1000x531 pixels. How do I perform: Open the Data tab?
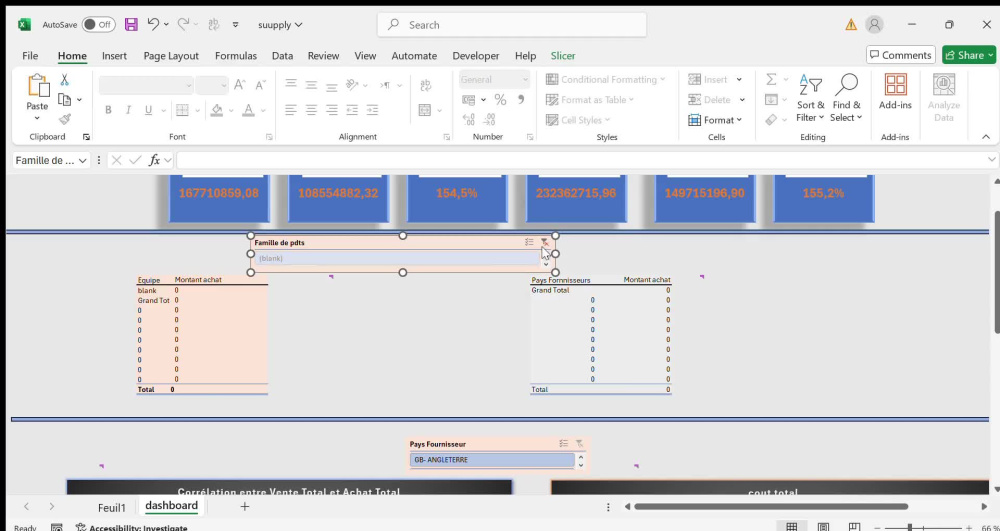283,55
